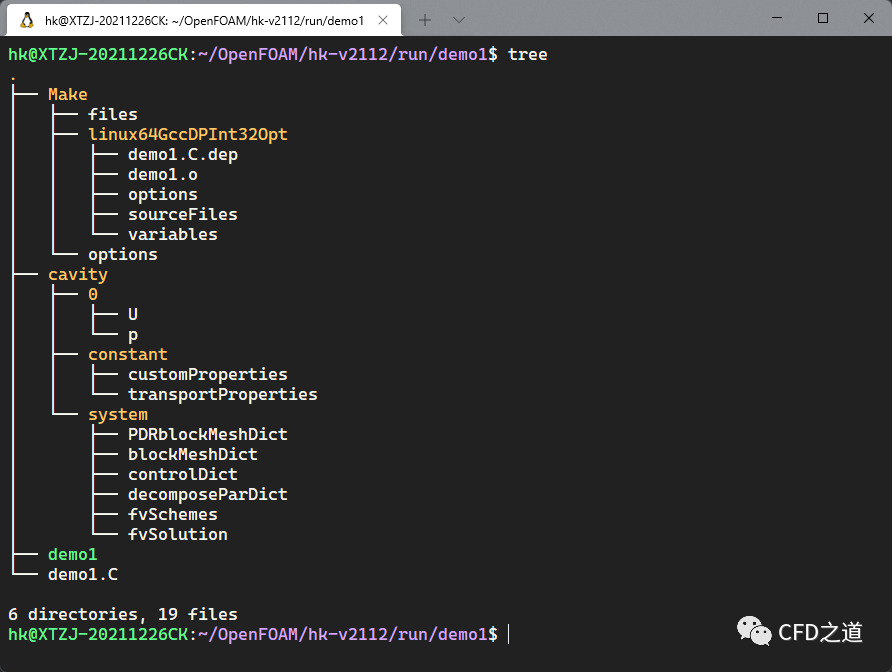Image resolution: width=892 pixels, height=672 pixels.
Task: Open the new-tab profile dropdown
Action: coord(459,19)
